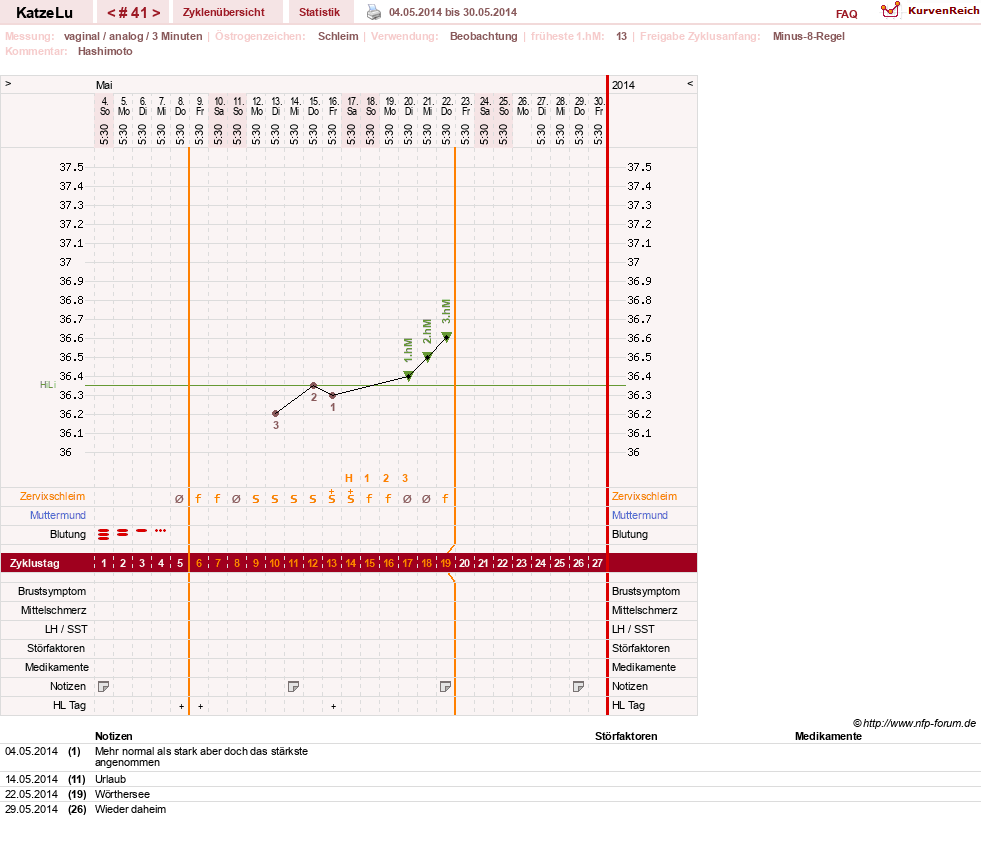The width and height of the screenshot is (981, 849).
Task: Click the 3.hM green triangle marker
Action: pos(447,337)
